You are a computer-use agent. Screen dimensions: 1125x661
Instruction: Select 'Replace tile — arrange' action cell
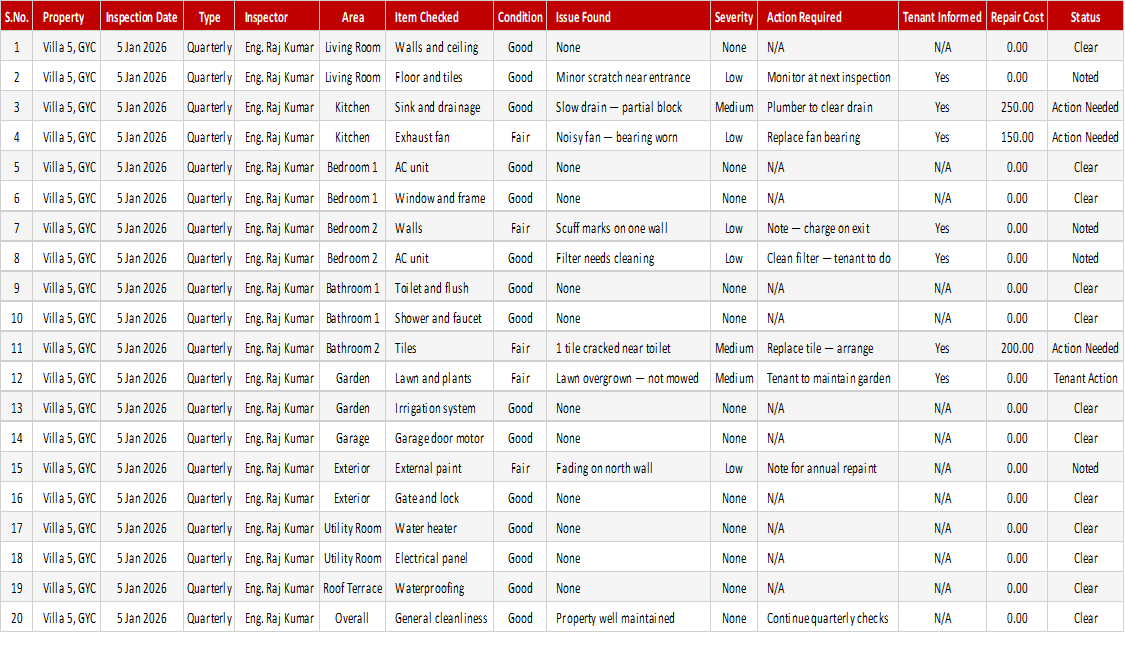pyautogui.click(x=827, y=348)
